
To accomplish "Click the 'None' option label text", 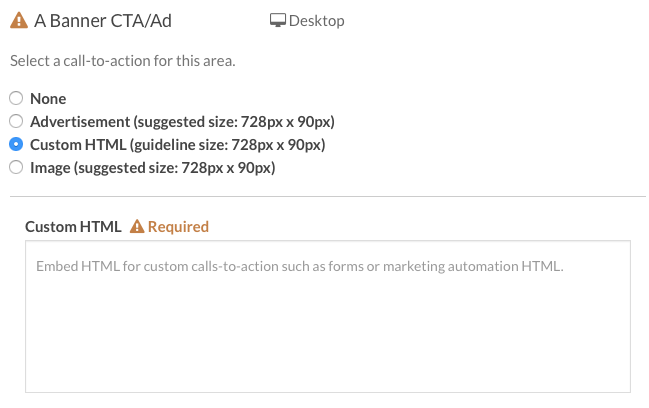I will tap(48, 98).
